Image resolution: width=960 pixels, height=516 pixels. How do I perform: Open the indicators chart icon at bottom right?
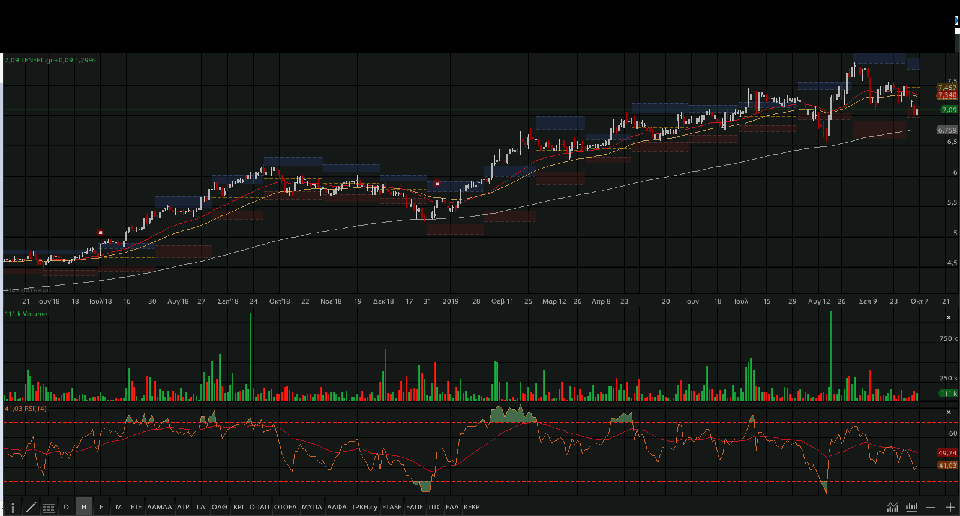tap(892, 508)
